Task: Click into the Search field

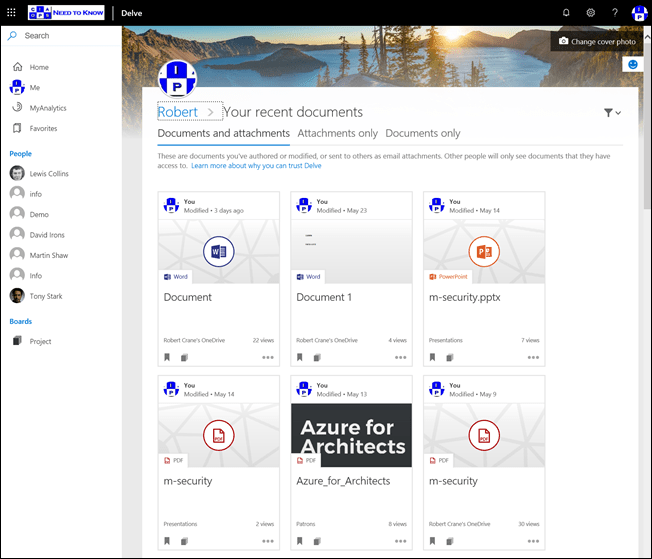Action: tap(60, 35)
